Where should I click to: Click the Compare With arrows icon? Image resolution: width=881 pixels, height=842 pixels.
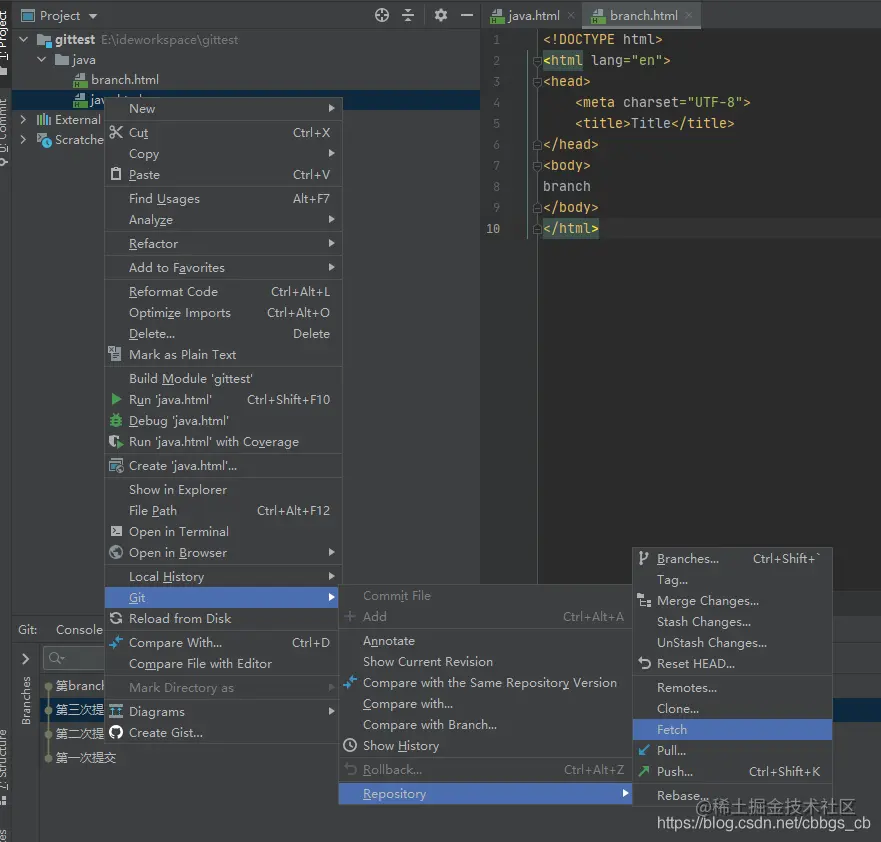(116, 642)
